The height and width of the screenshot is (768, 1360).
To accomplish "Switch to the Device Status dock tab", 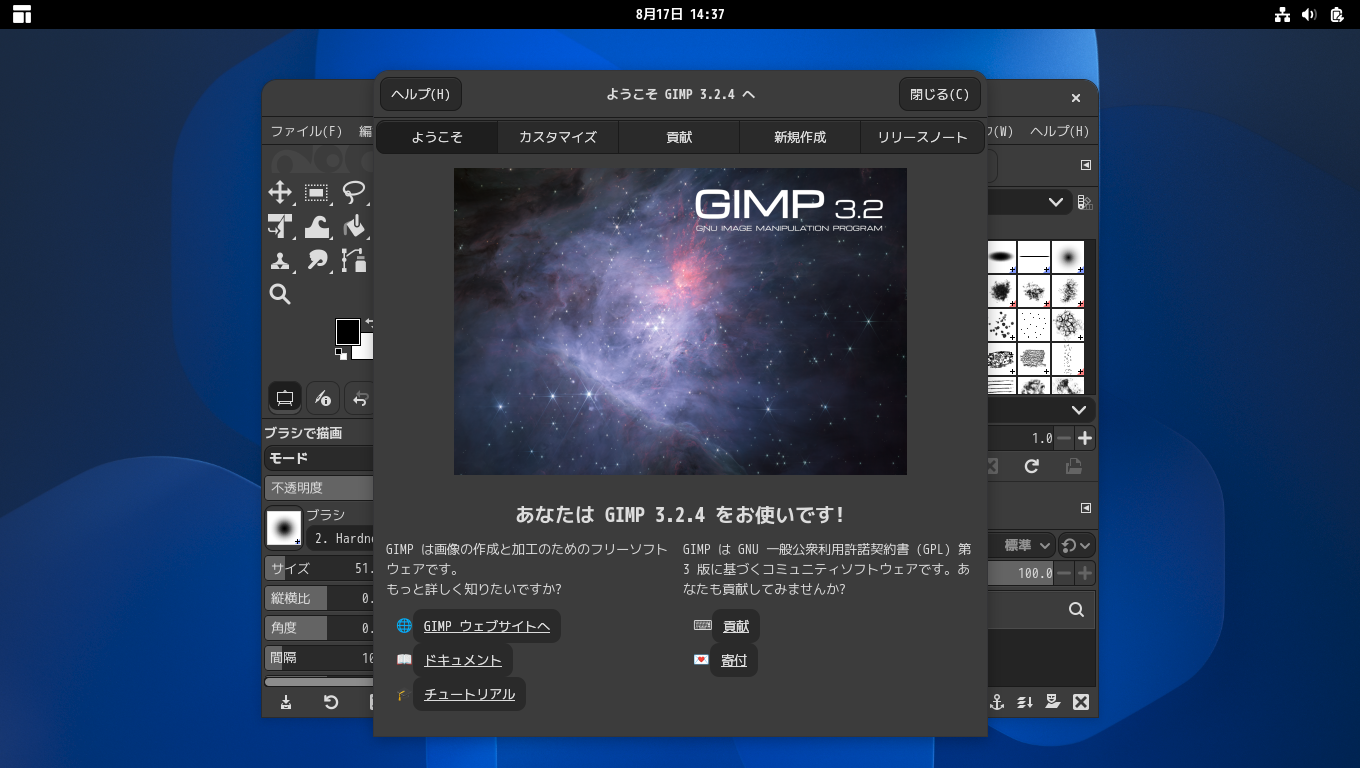I will point(323,398).
